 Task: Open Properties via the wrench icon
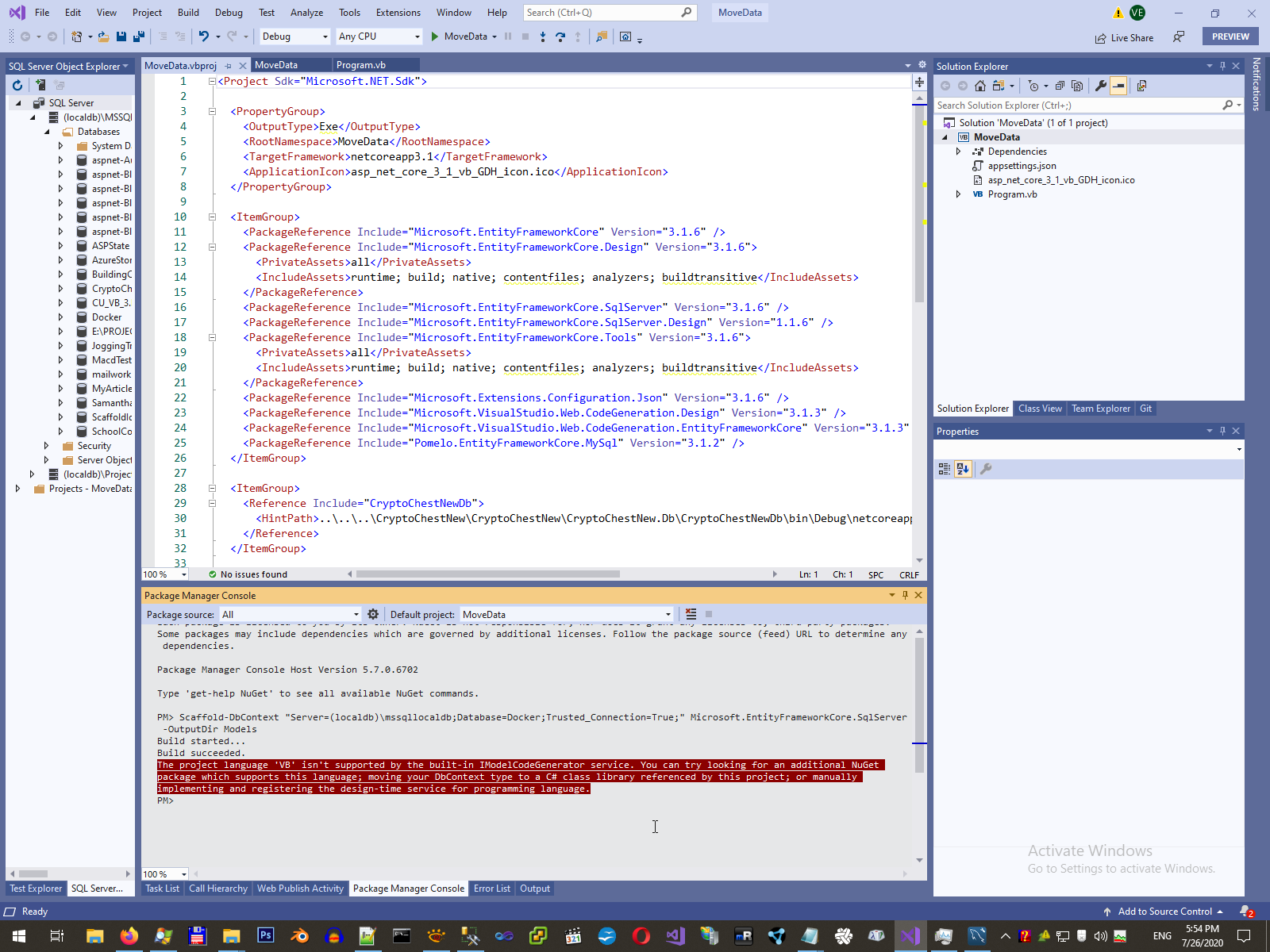[x=1100, y=86]
